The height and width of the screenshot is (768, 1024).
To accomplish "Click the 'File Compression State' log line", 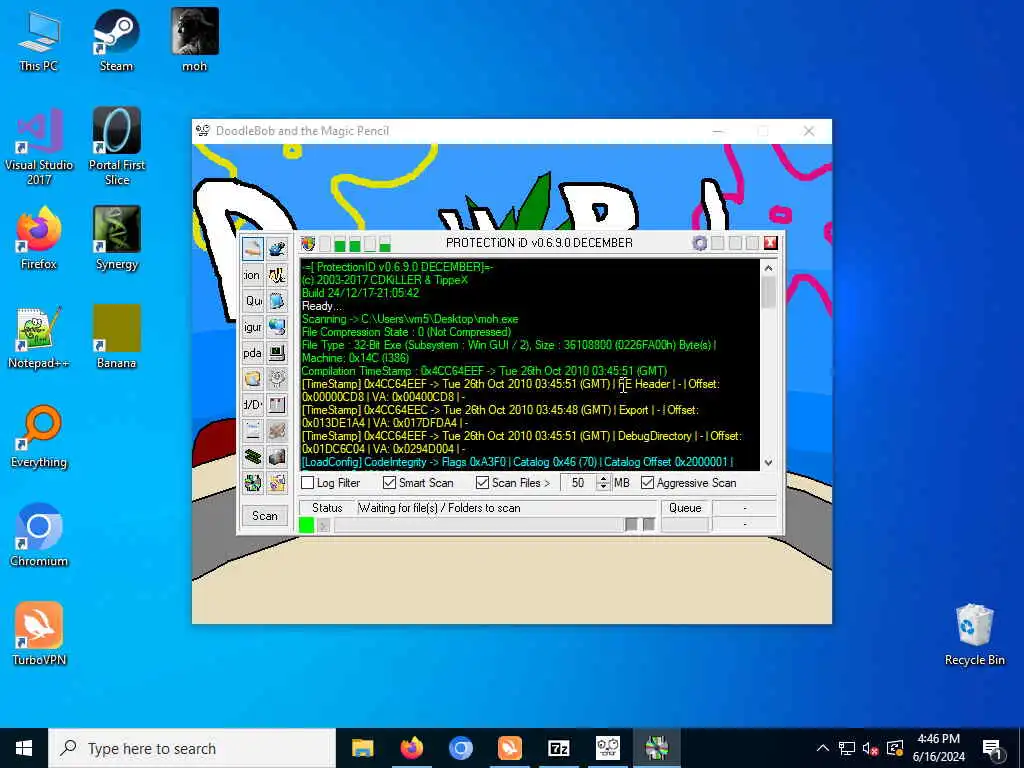I will pos(406,332).
